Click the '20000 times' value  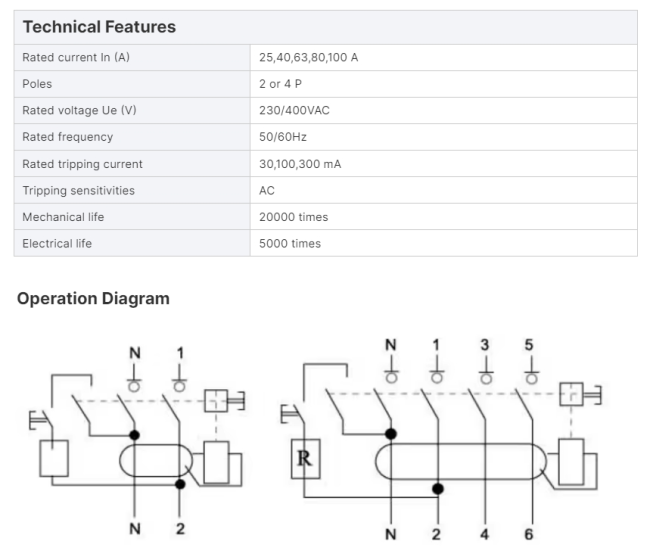click(293, 217)
